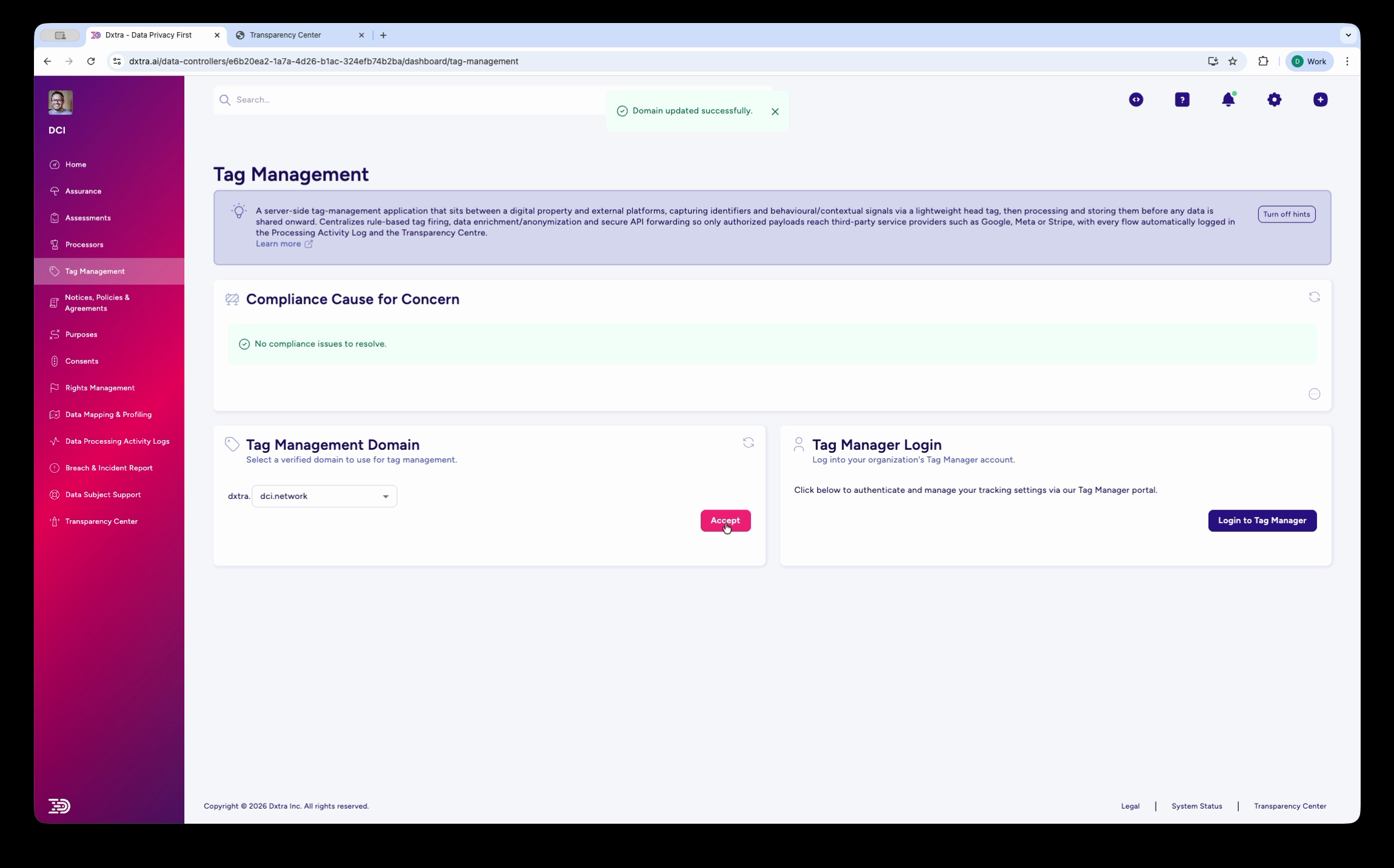The image size is (1394, 868).
Task: Open Data Mapping & Profiling from the sidebar
Action: point(108,414)
